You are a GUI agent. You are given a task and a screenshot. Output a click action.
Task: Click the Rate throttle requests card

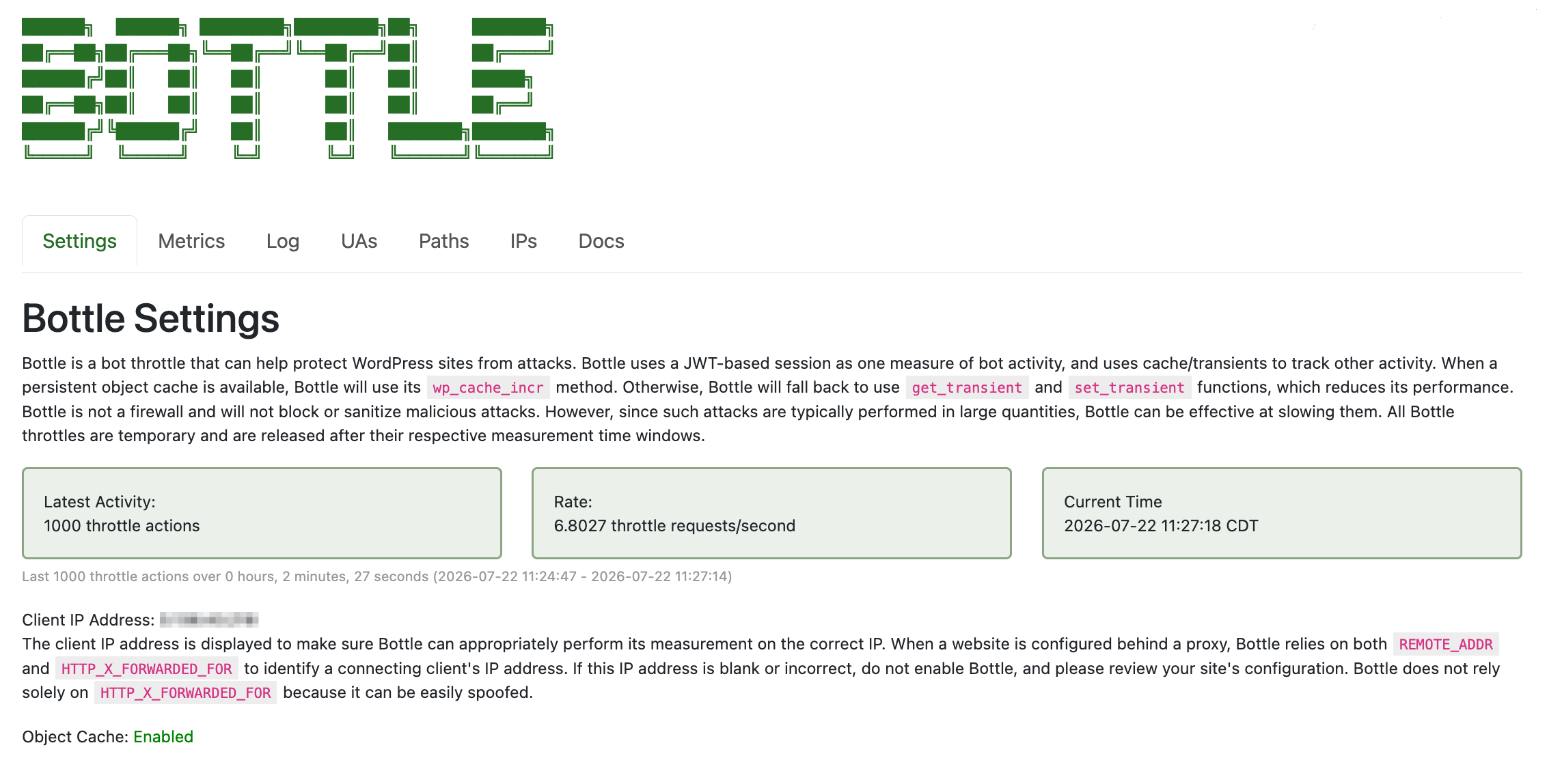(771, 513)
